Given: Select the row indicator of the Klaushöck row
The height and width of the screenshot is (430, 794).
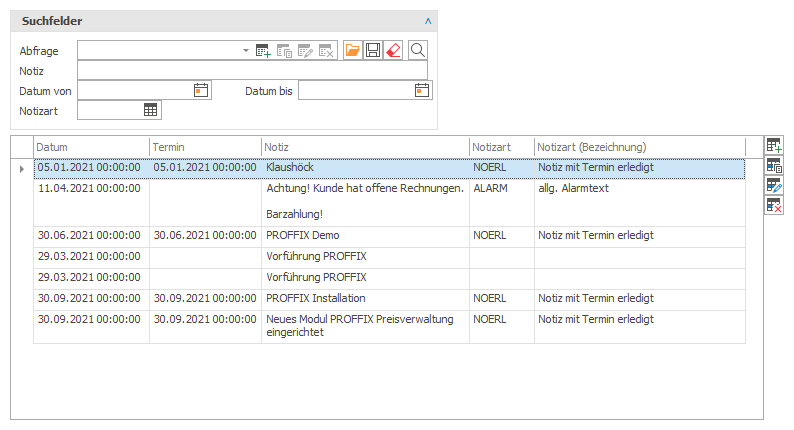Looking at the screenshot, I should click(x=22, y=169).
